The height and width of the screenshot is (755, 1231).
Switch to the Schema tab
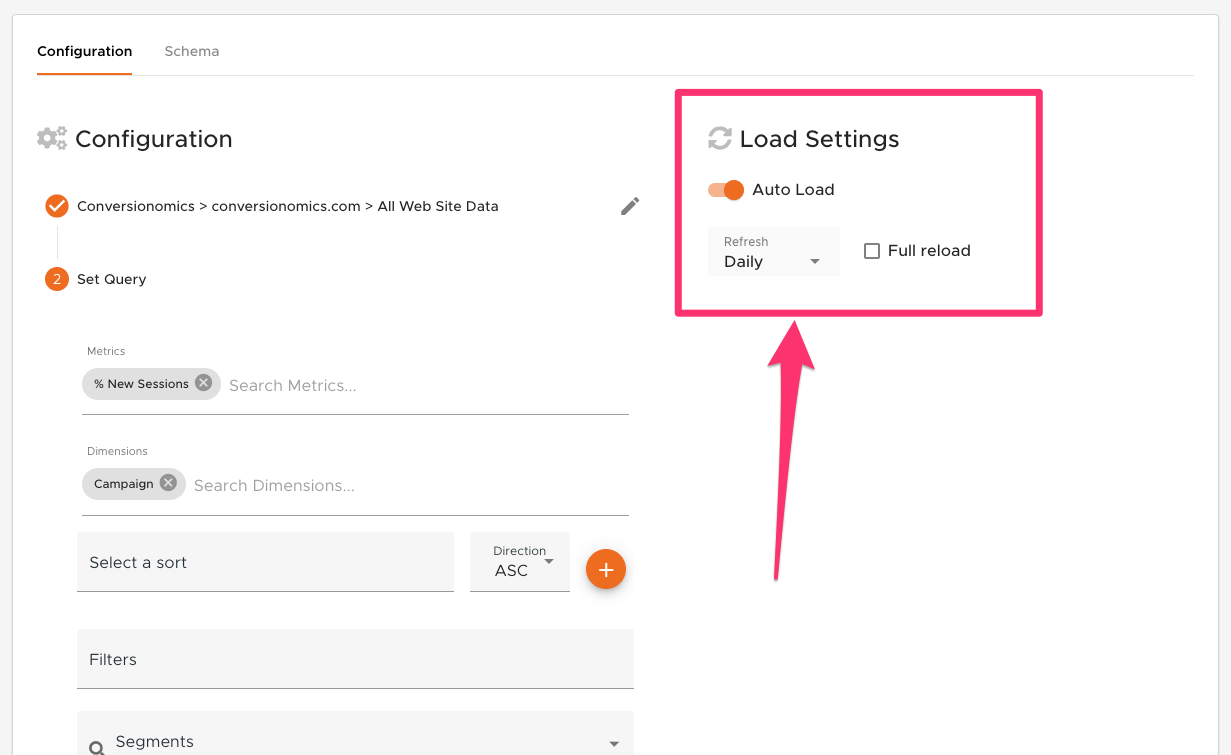tap(191, 51)
